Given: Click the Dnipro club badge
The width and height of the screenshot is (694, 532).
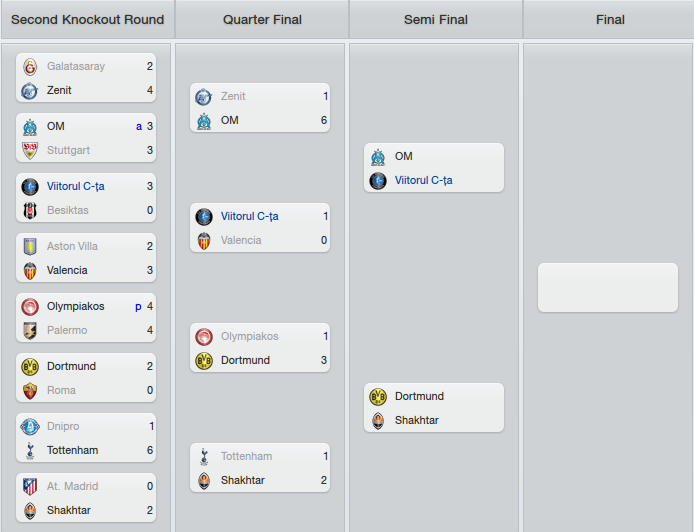Looking at the screenshot, I should pos(30,427).
